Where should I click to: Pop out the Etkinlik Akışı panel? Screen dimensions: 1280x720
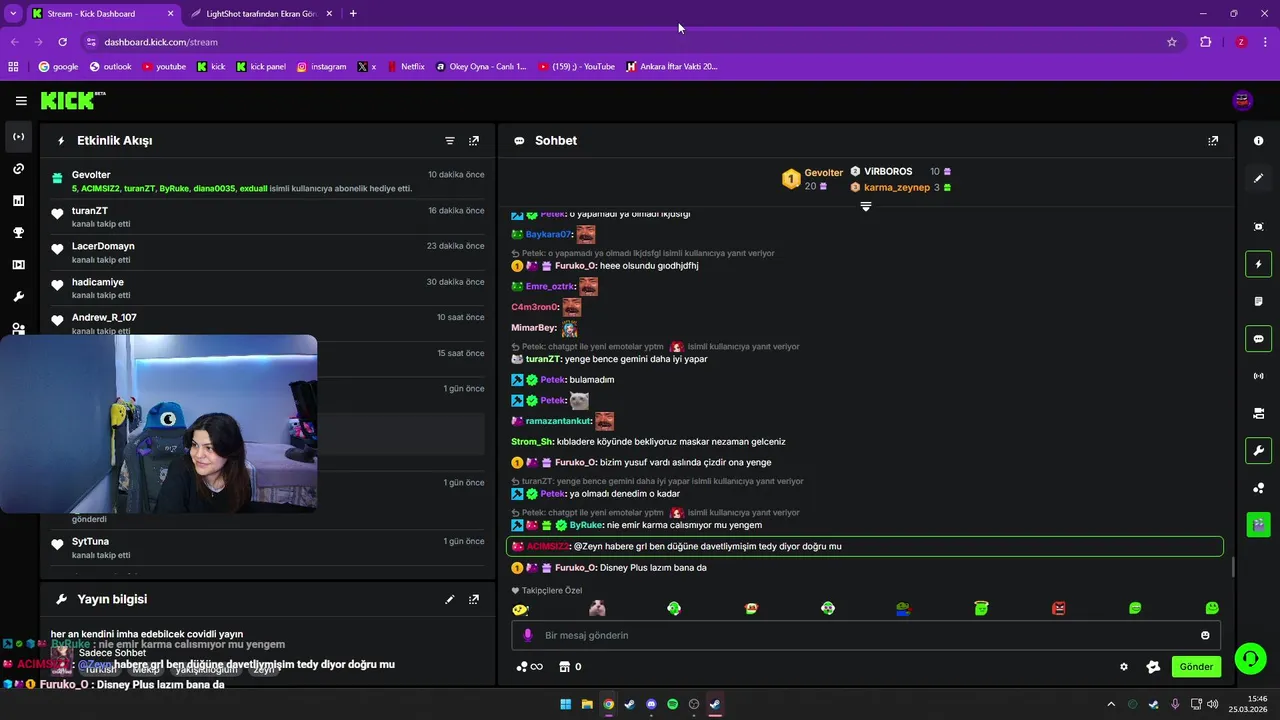[474, 141]
